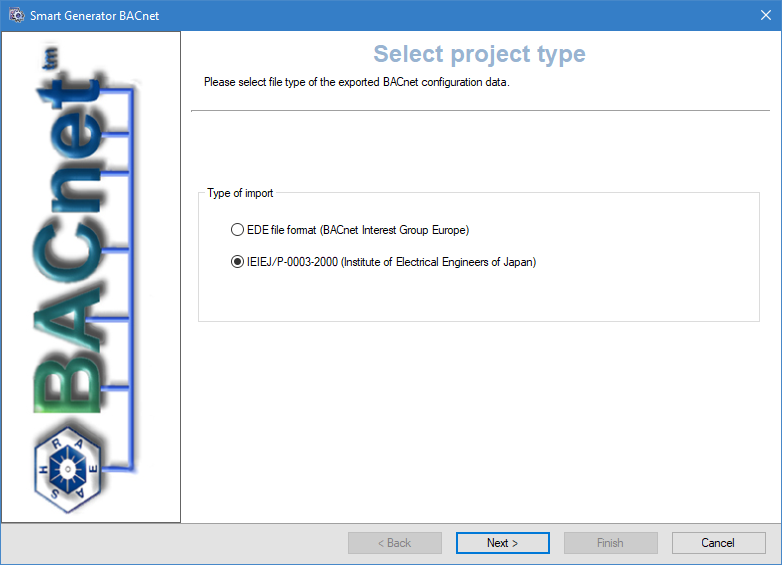Click the disabled Finish button

click(610, 543)
